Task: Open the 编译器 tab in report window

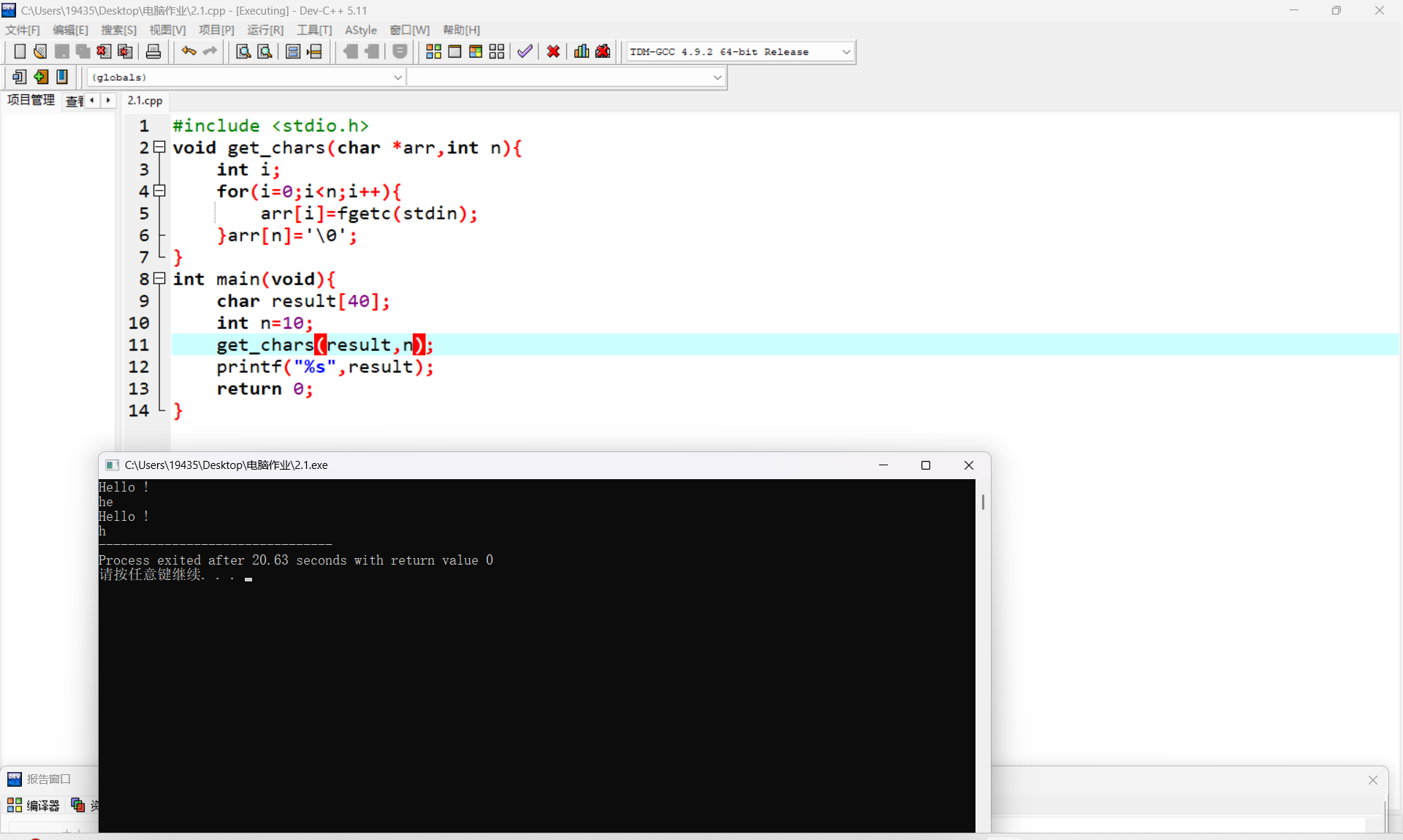Action: (34, 805)
